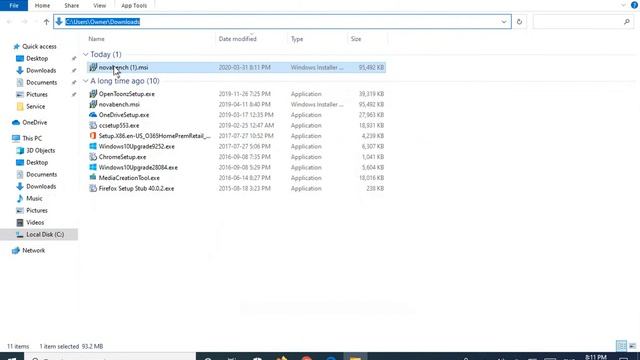Open the App Tools ribbon tab
Image resolution: width=640 pixels, height=360 pixels.
pyautogui.click(x=134, y=6)
